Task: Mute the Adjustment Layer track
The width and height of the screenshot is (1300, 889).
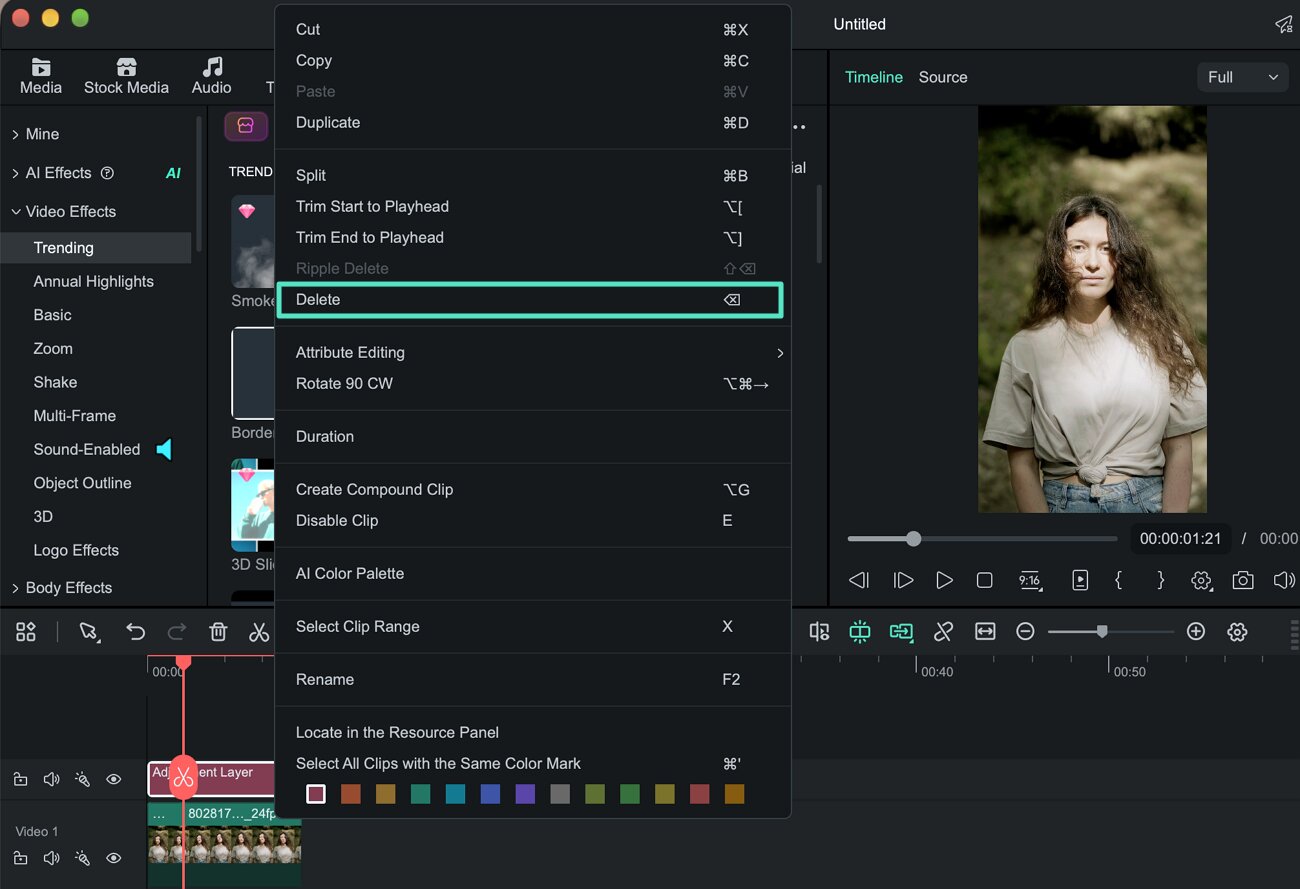Action: click(51, 779)
